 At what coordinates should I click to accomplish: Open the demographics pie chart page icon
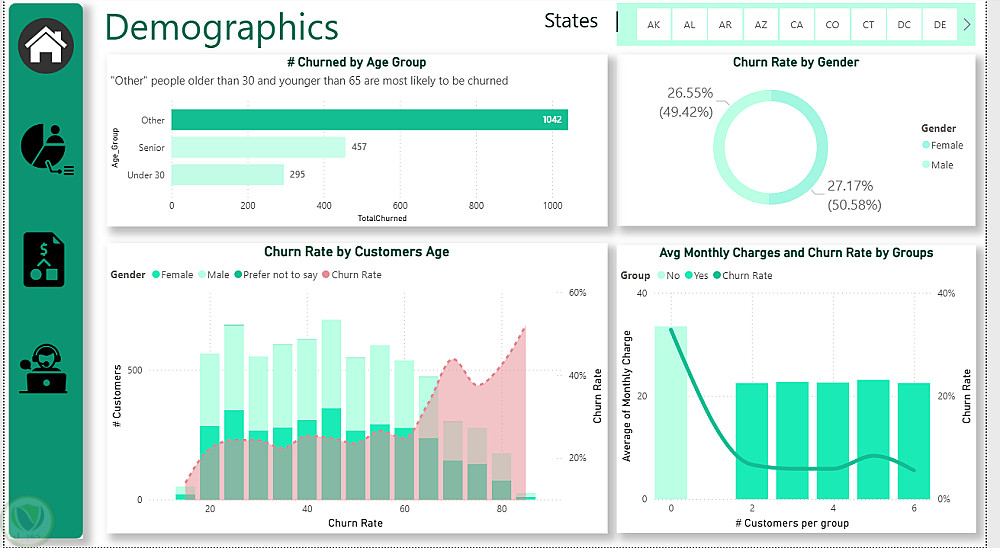click(x=45, y=149)
